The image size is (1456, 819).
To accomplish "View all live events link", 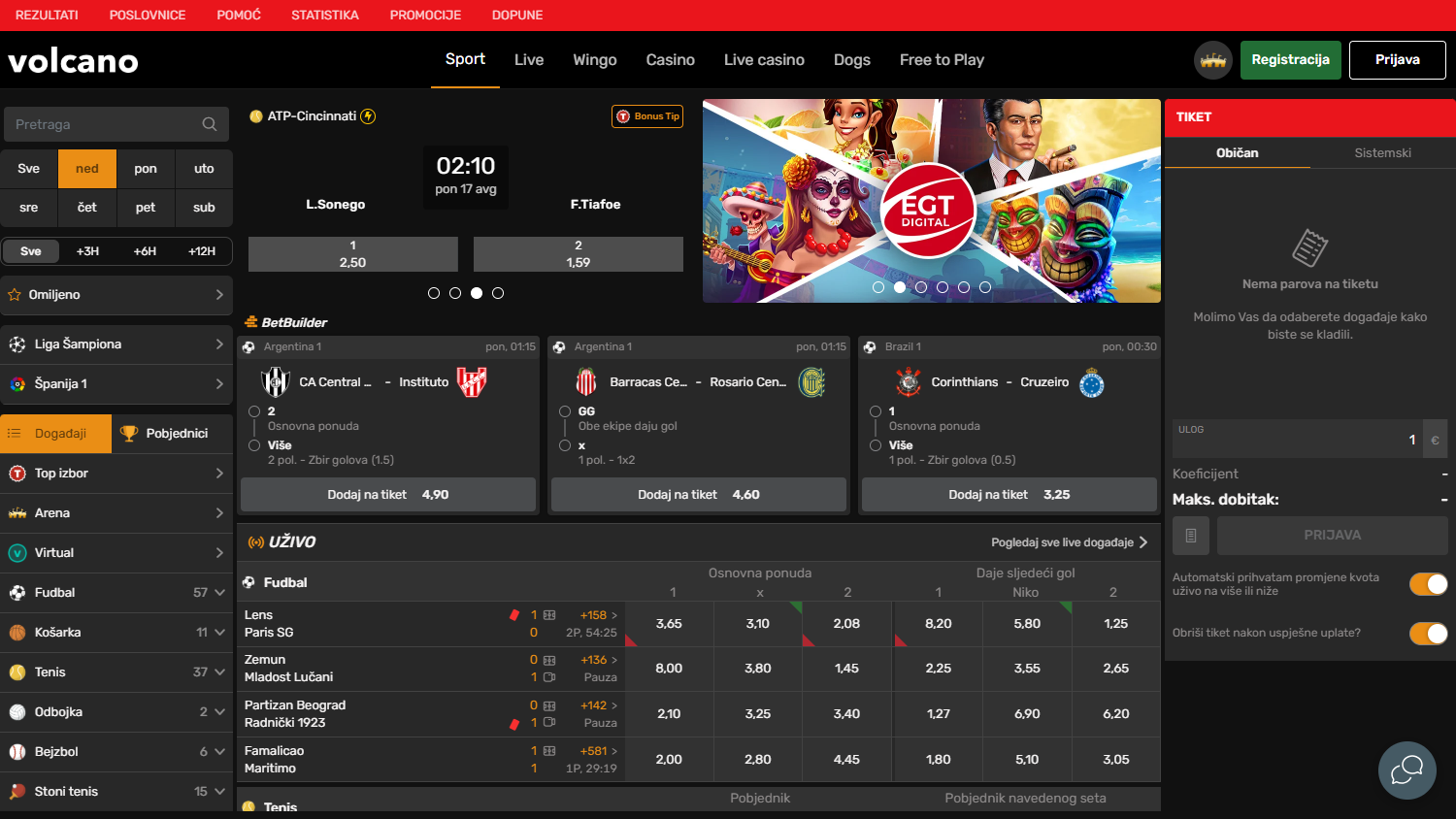I will coord(1069,542).
